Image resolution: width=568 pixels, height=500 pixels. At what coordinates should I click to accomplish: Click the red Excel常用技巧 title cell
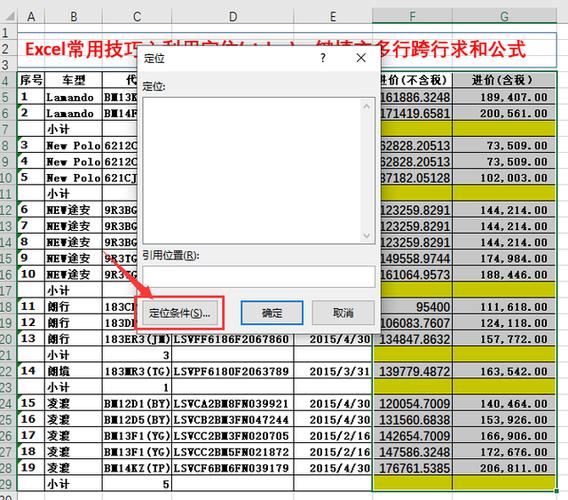pyautogui.click(x=287, y=49)
